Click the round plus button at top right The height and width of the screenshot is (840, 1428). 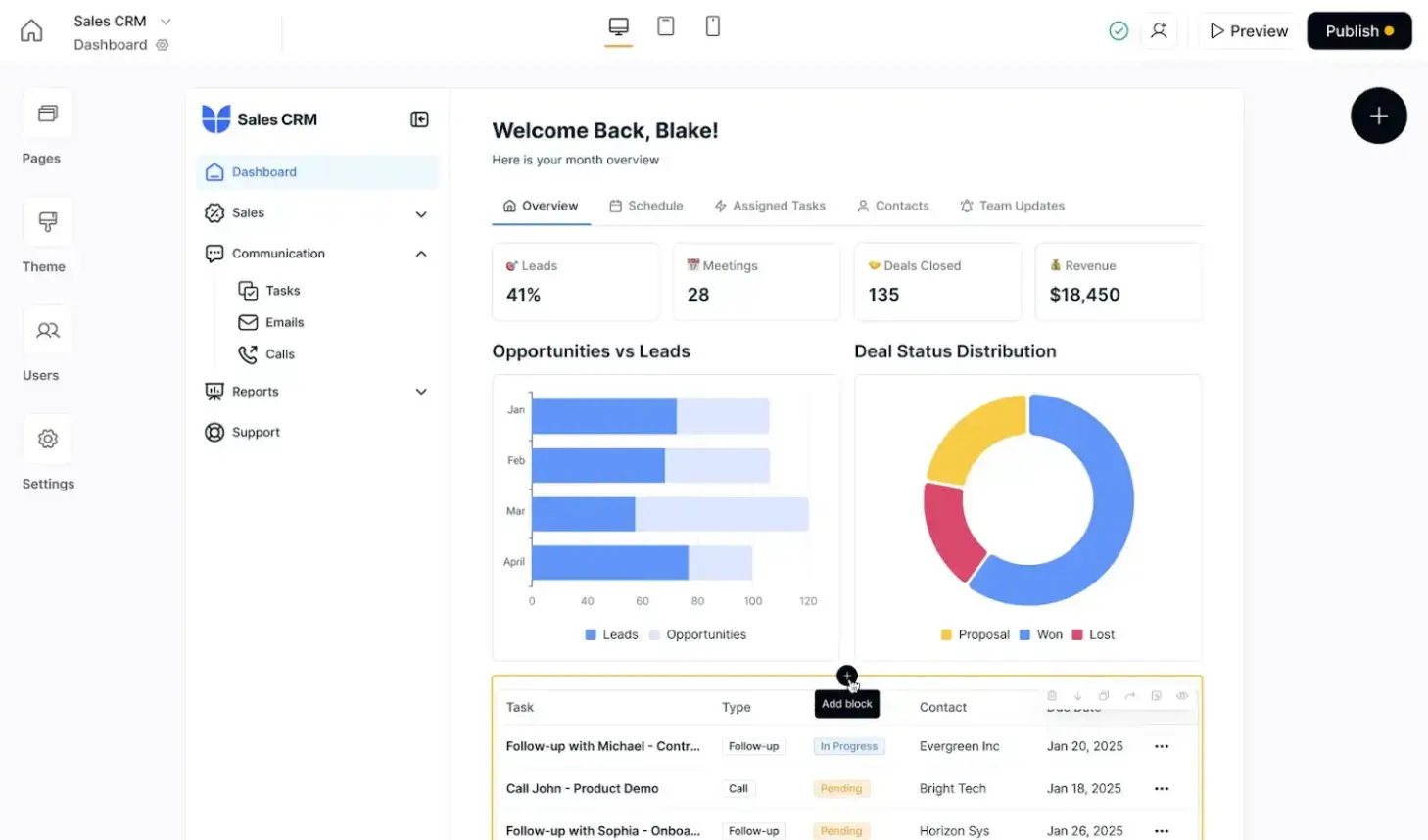tap(1378, 116)
